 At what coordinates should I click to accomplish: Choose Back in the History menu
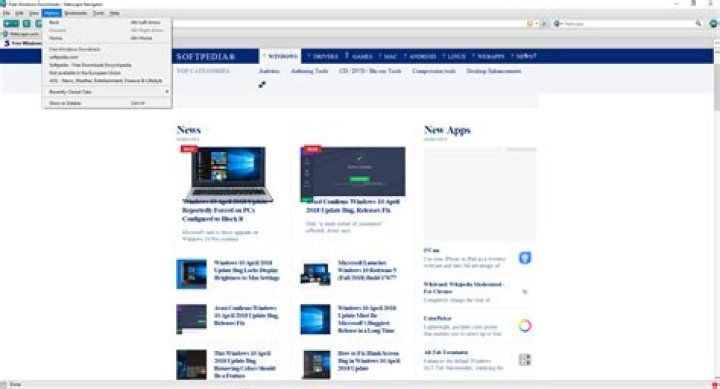click(107, 23)
